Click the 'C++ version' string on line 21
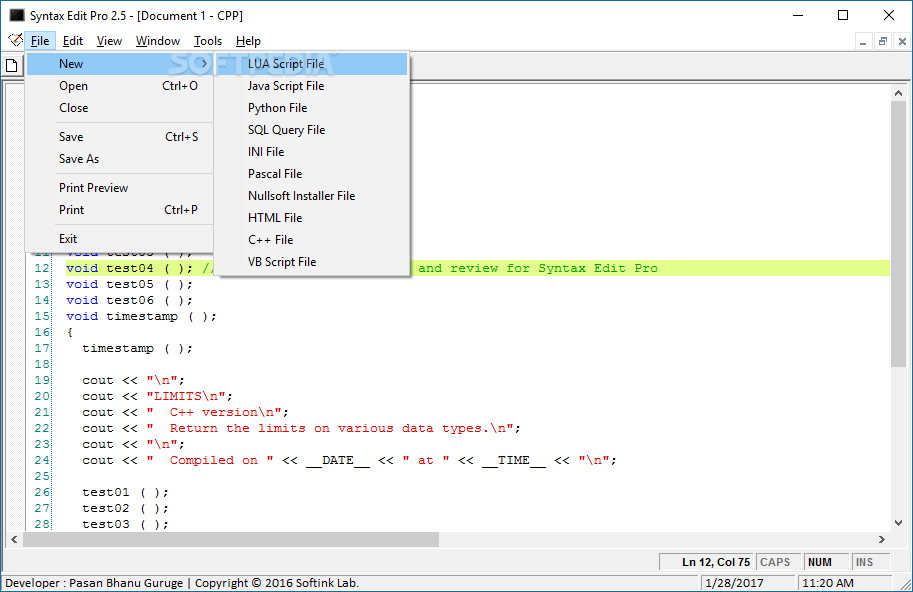 [214, 412]
